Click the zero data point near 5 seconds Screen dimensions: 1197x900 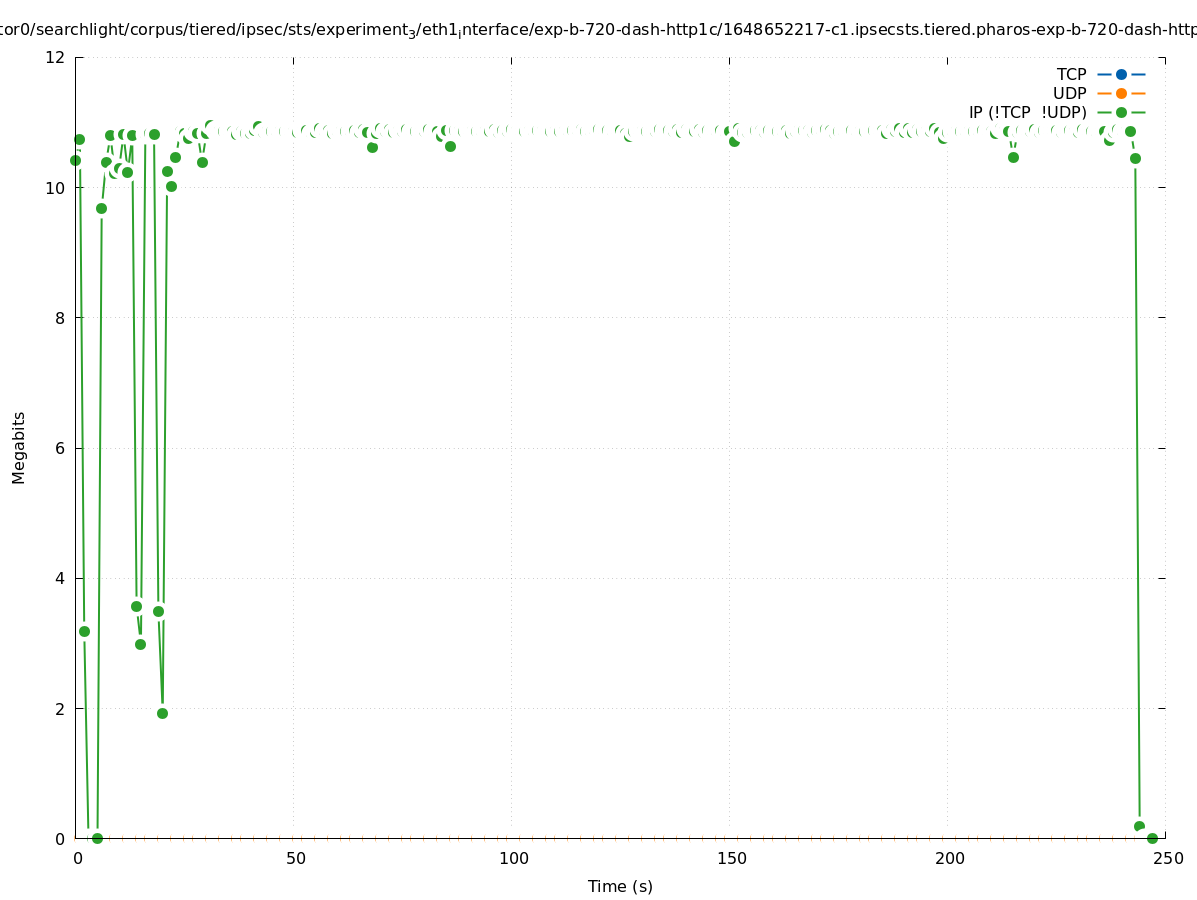point(97,838)
